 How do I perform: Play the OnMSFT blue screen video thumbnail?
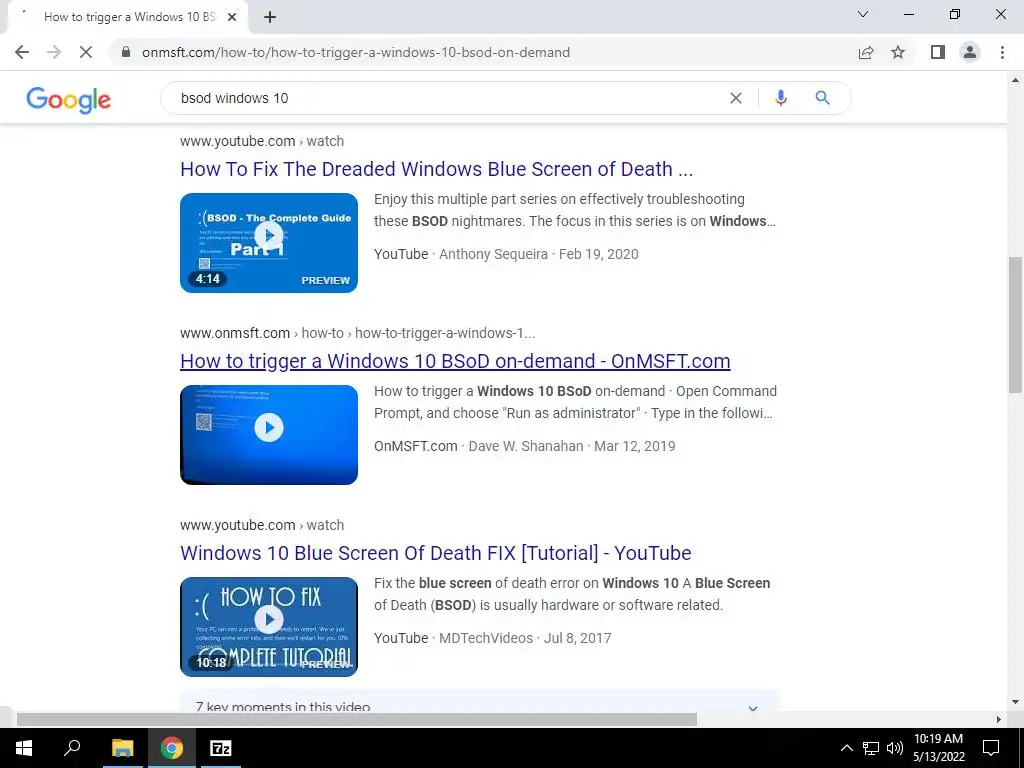[x=269, y=435]
